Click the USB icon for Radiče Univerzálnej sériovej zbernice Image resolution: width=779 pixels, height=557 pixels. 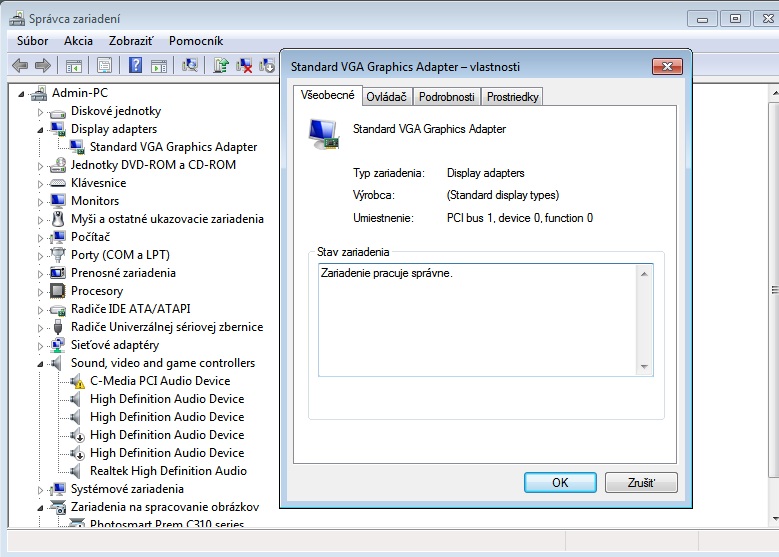58,327
